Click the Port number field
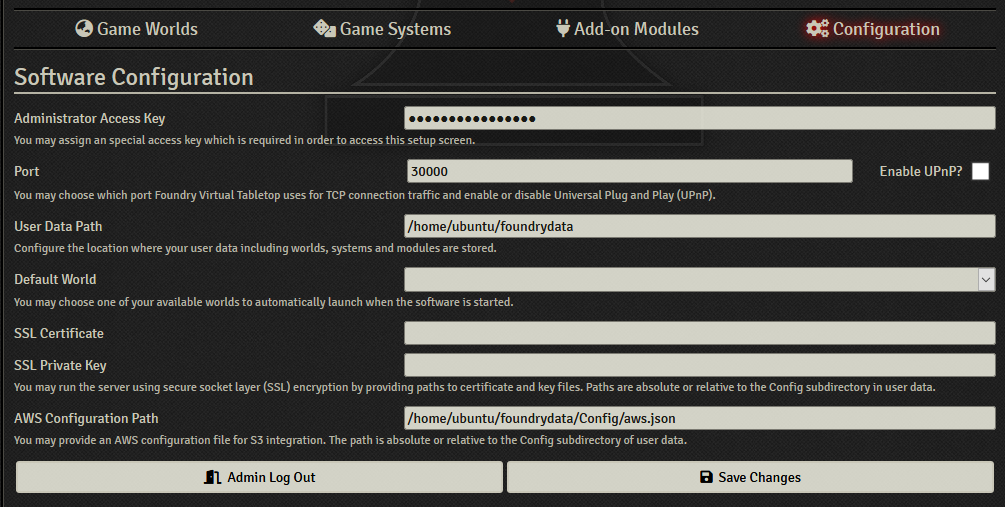This screenshot has height=507, width=1005. point(629,171)
